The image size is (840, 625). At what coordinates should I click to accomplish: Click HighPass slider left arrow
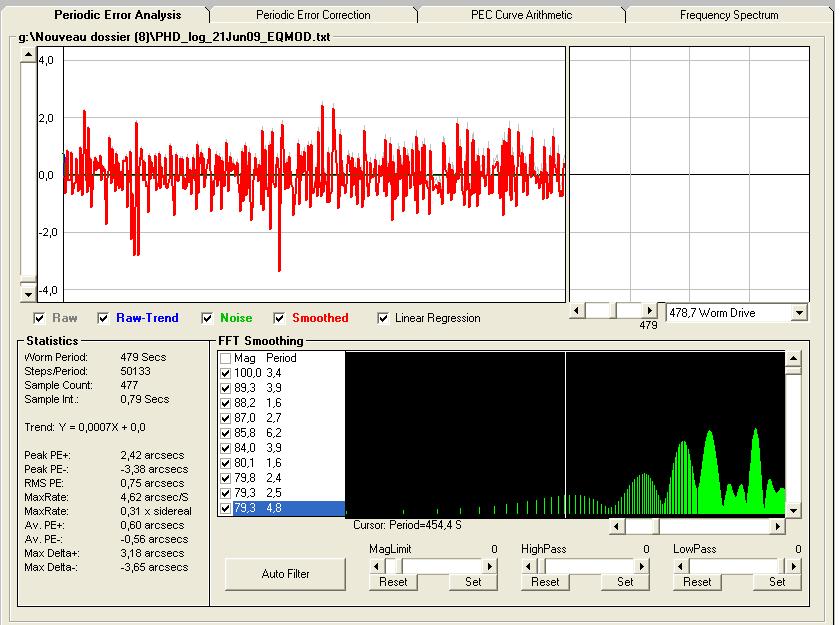[528, 566]
